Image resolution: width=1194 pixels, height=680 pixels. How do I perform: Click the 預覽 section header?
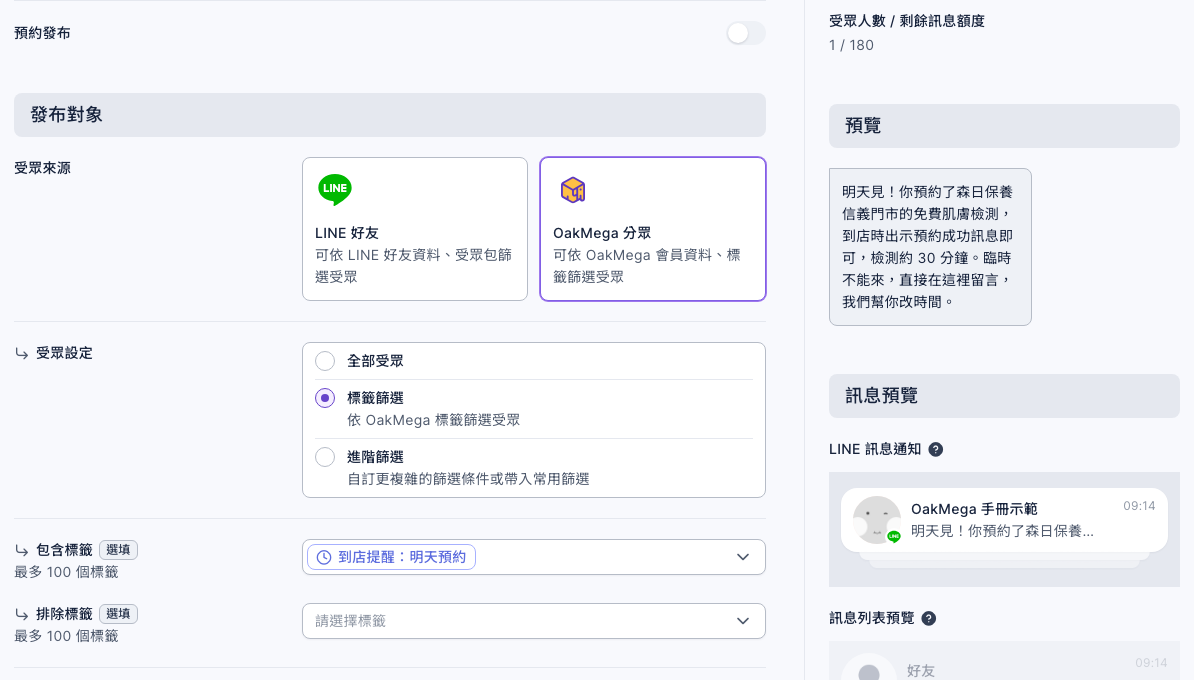click(x=1004, y=126)
